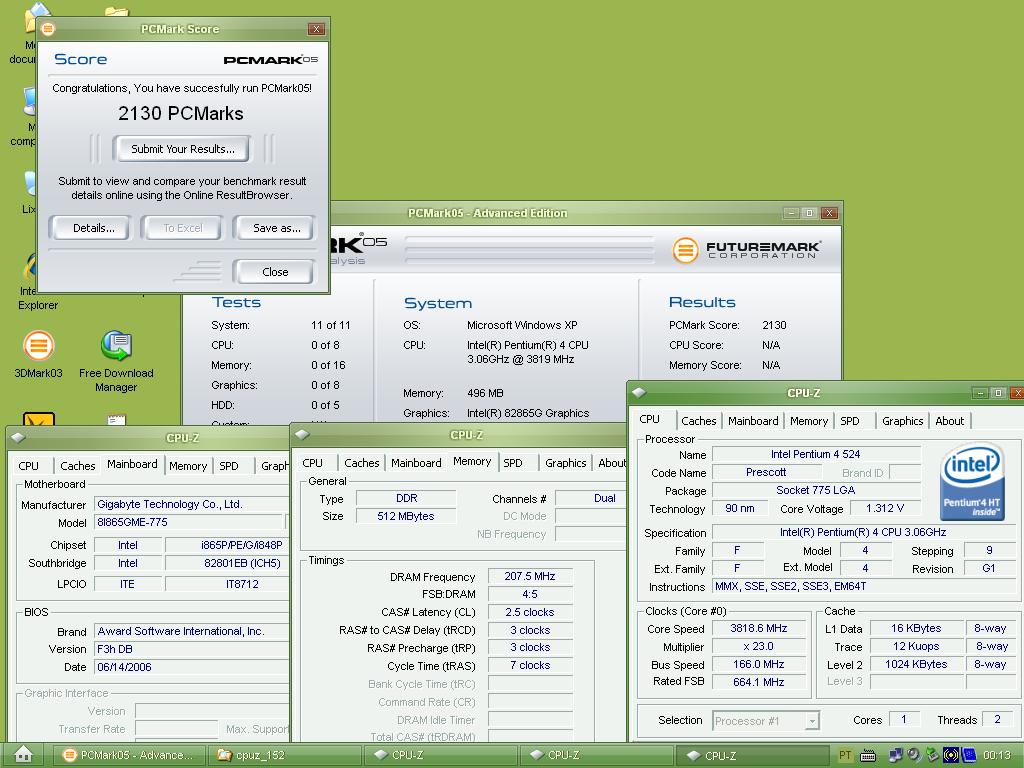Viewport: 1024px width, 768px height.
Task: Switch to Memory tab in CPU-Z CPU window
Action: 808,421
